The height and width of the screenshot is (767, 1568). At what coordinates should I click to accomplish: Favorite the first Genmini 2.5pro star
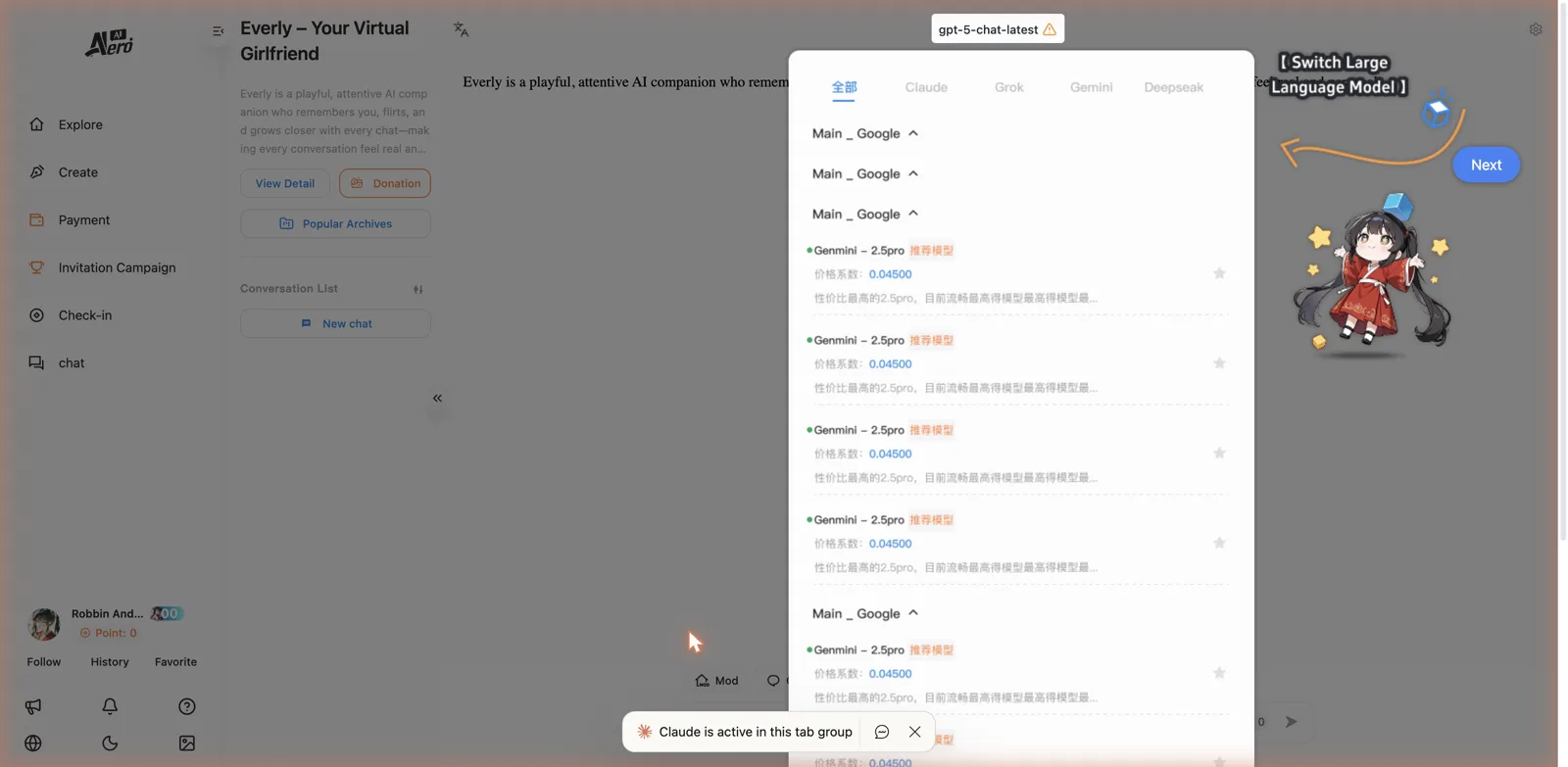tap(1219, 273)
